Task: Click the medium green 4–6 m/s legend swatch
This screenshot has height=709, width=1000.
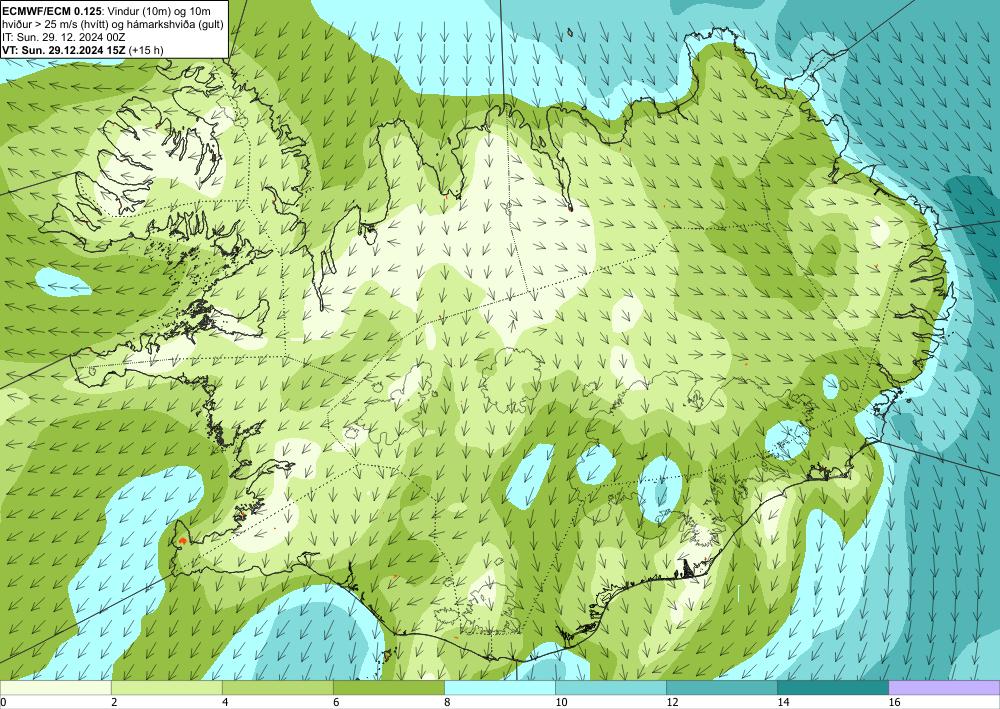Action: (277, 688)
